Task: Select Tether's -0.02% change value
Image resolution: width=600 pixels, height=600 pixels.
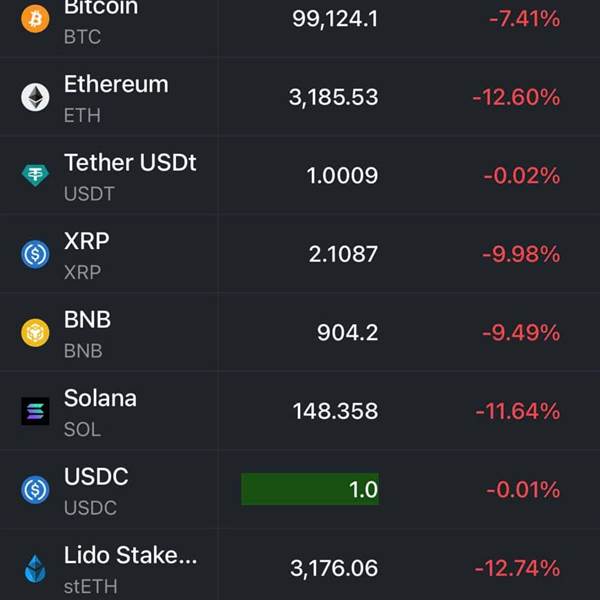Action: [521, 175]
